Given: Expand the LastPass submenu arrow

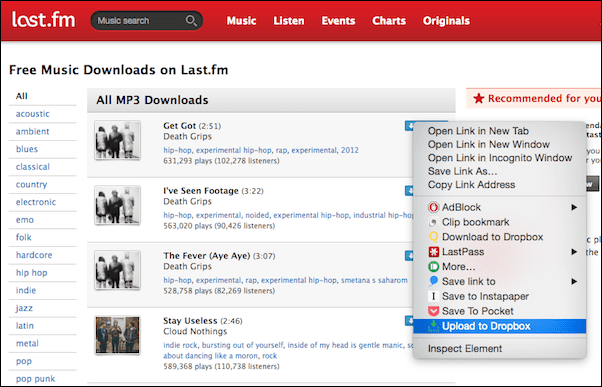Looking at the screenshot, I should click(574, 252).
